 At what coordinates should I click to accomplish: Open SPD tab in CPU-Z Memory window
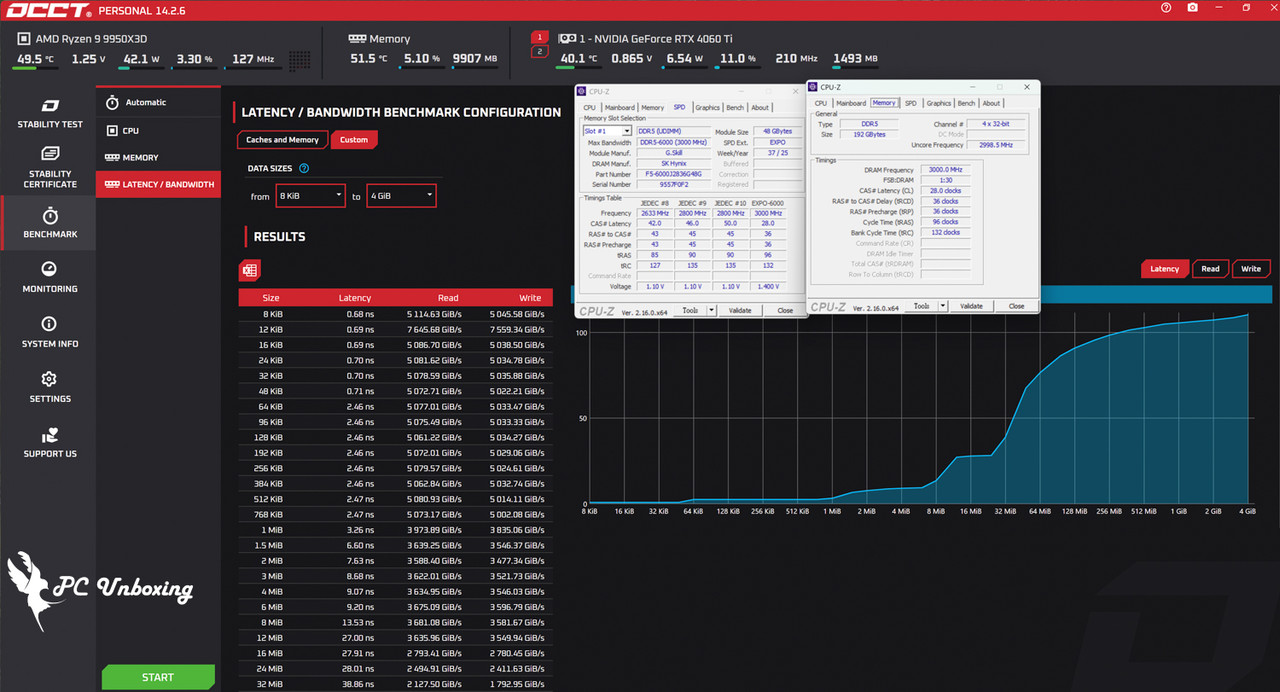pyautogui.click(x=910, y=103)
